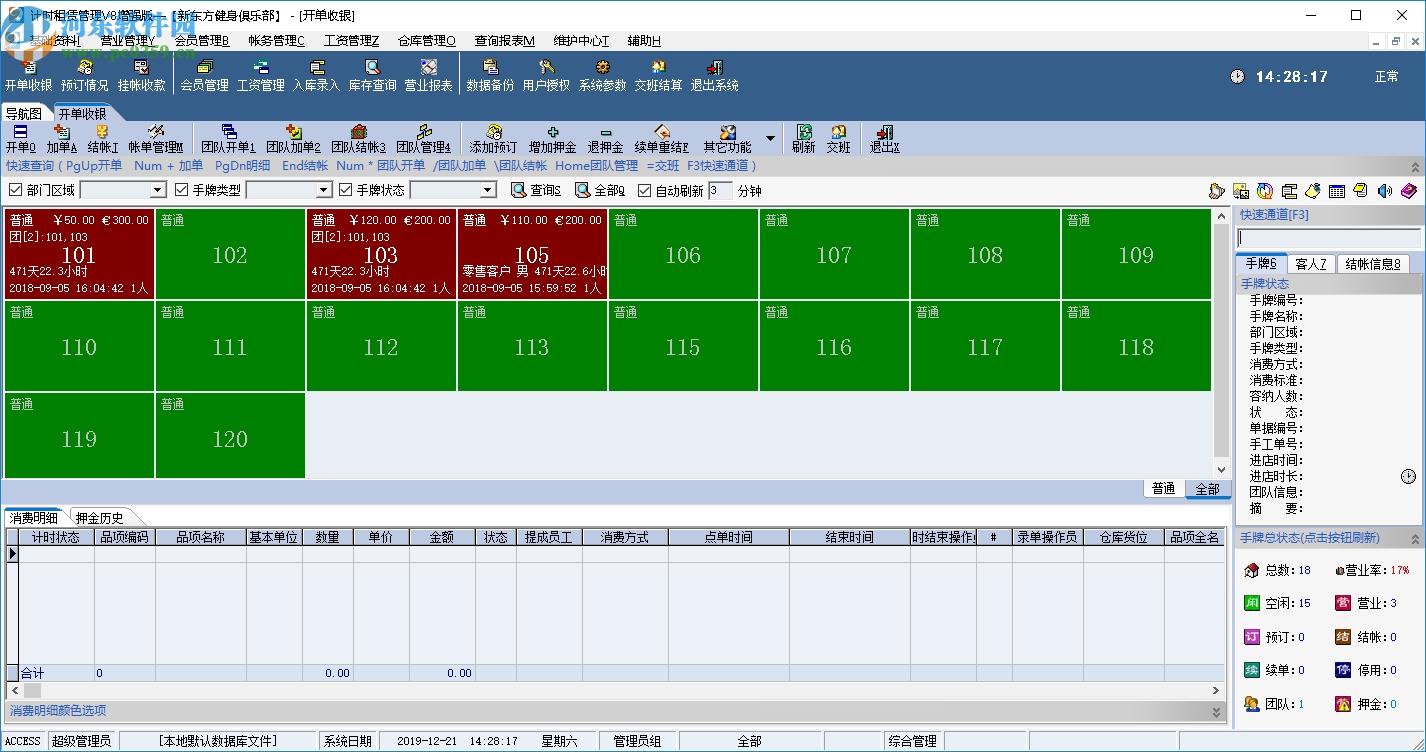Open 用户授权 user permissions
1426x752 pixels.
coord(547,76)
